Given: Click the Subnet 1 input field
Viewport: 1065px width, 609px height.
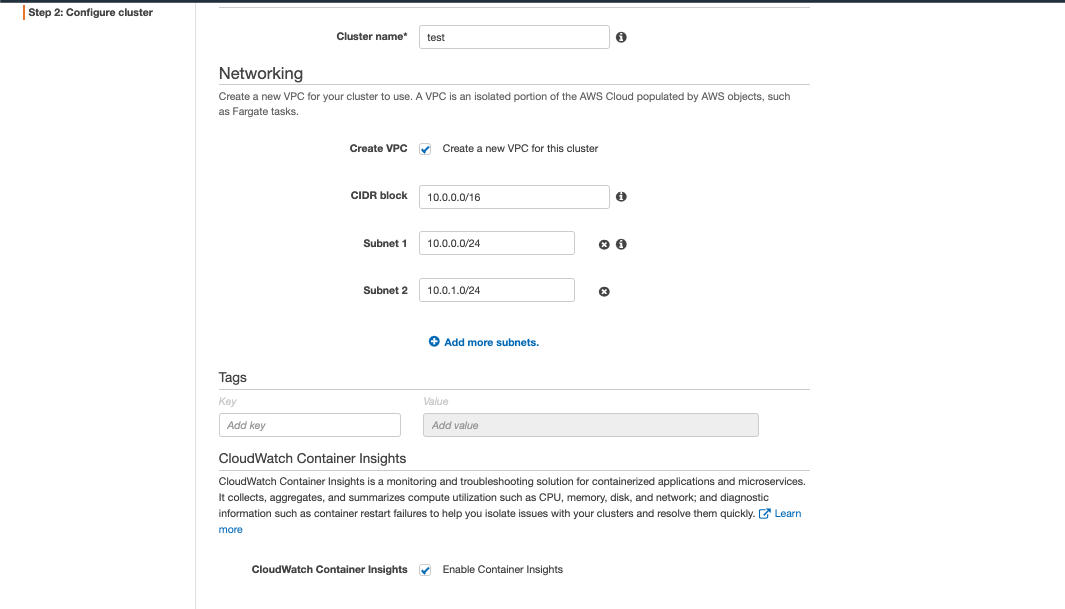Looking at the screenshot, I should 497,243.
